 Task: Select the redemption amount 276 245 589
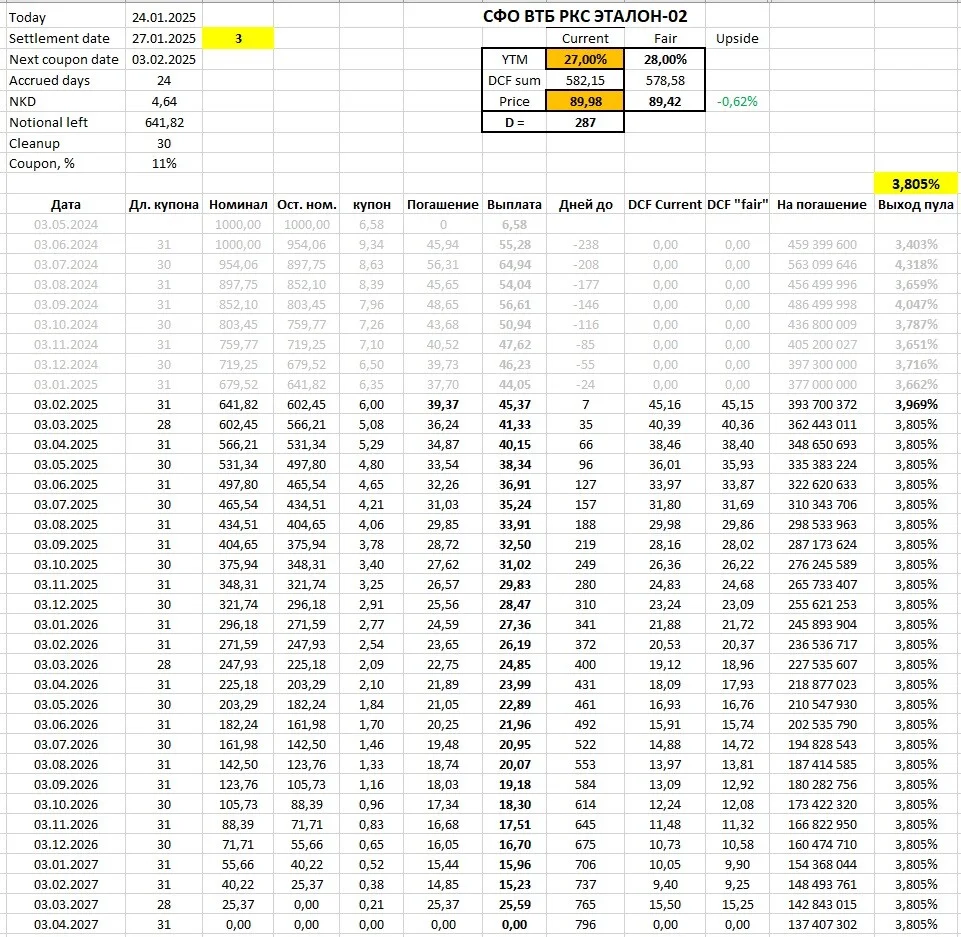[822, 564]
